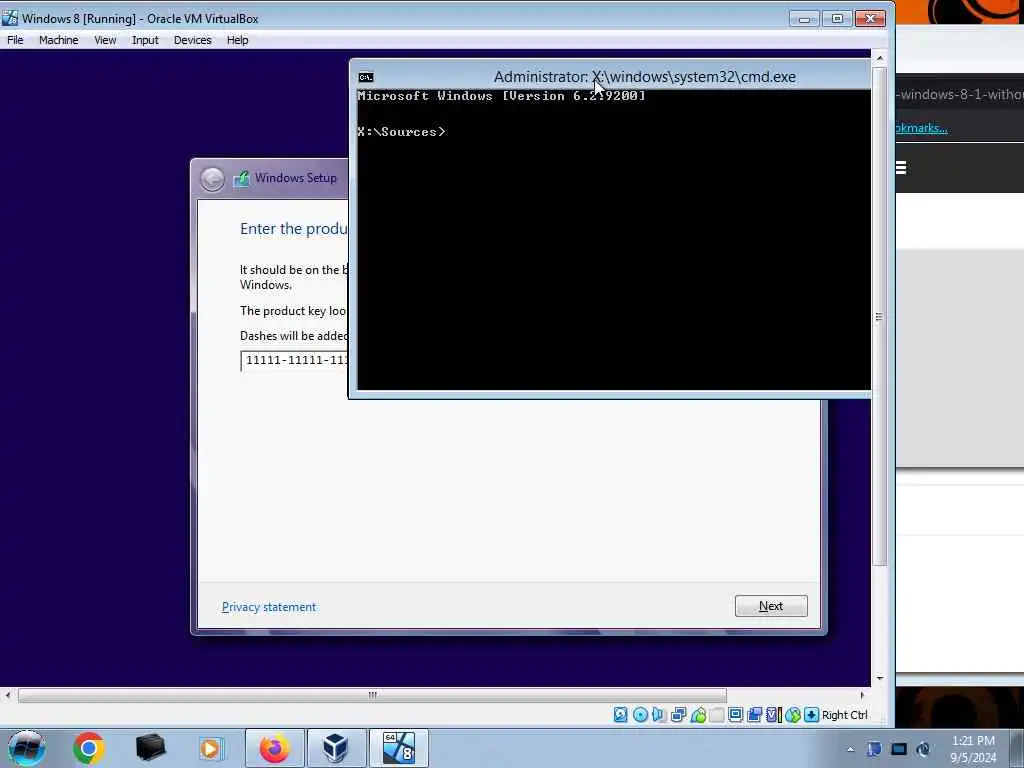
Task: Click the VirtualBox window title icon
Action: [10, 18]
